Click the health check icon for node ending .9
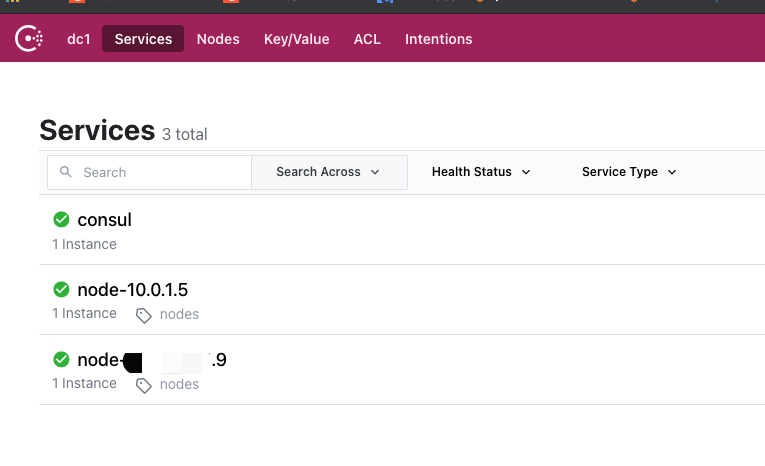Viewport: 765px width, 466px height. click(x=61, y=360)
